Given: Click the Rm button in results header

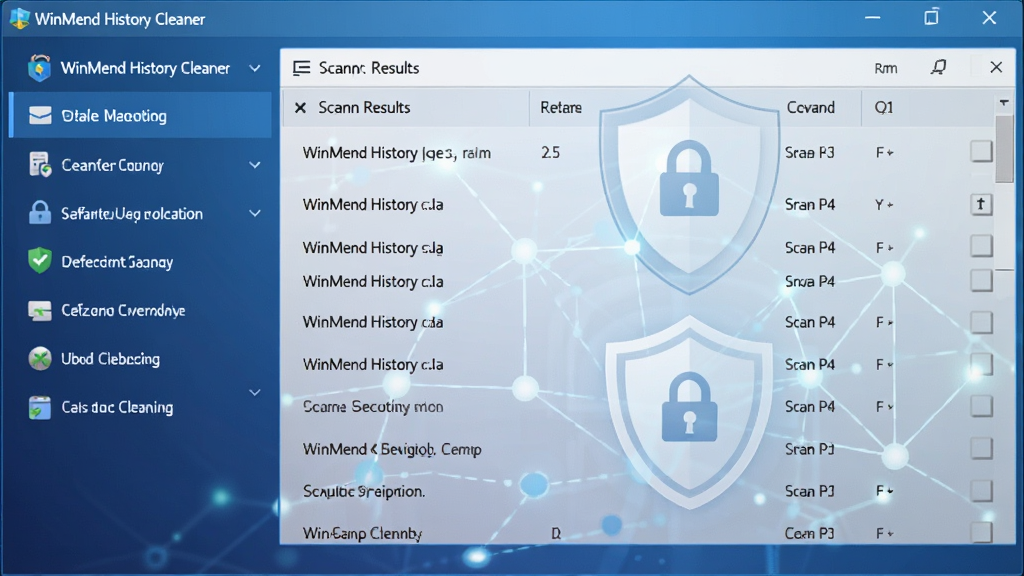Looking at the screenshot, I should click(886, 68).
